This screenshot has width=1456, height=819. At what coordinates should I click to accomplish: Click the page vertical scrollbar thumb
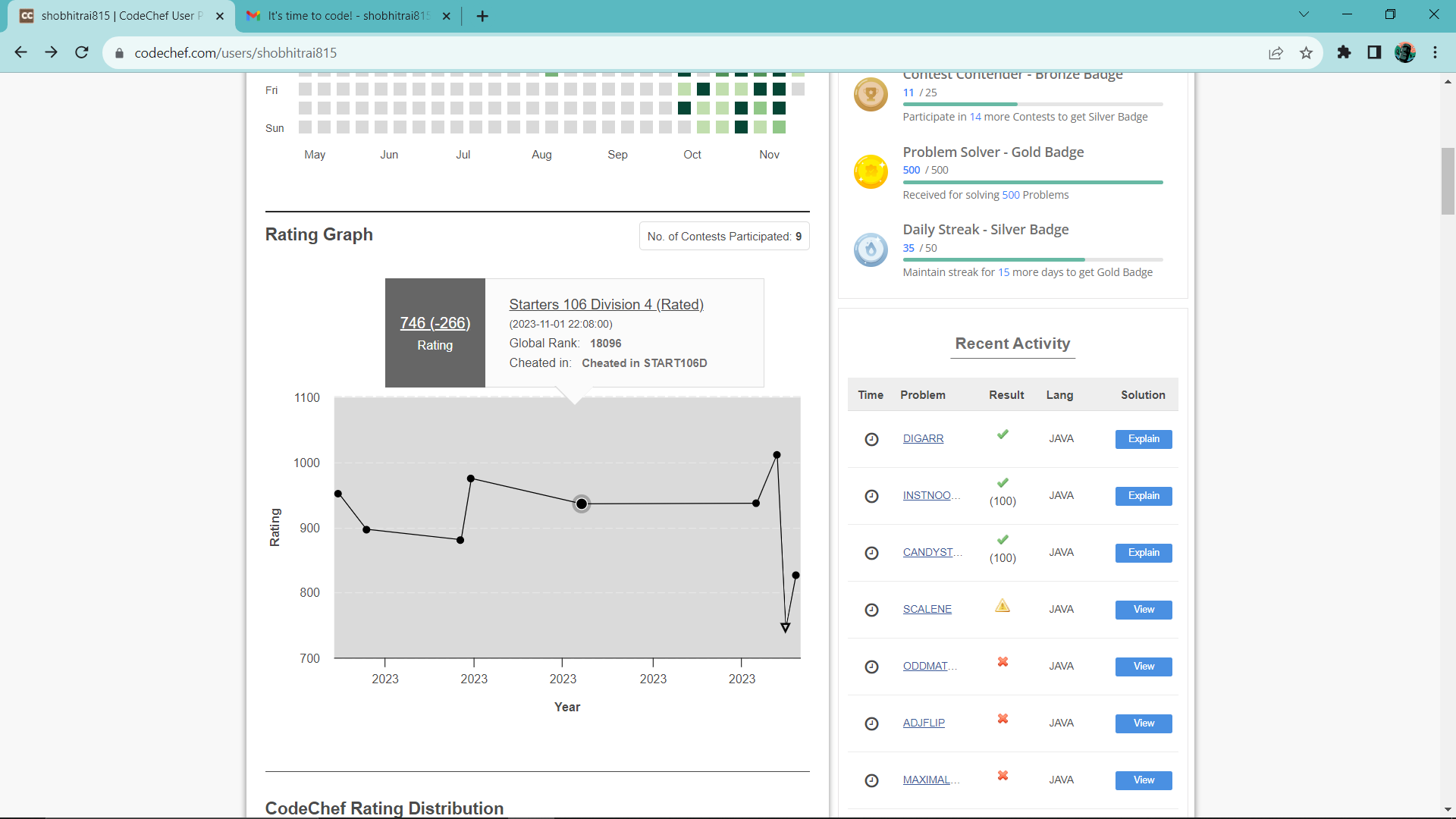point(1448,182)
